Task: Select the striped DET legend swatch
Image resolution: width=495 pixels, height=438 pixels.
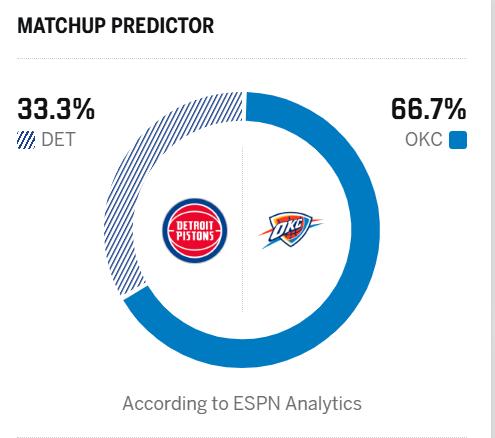Action: click(26, 140)
